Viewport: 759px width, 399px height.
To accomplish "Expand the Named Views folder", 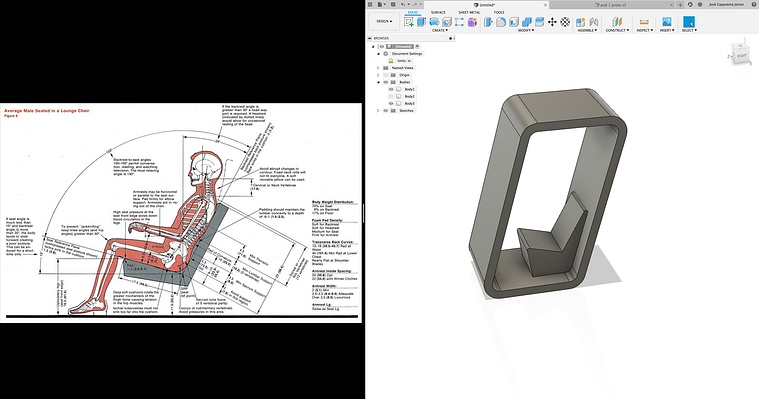I will (x=378, y=68).
